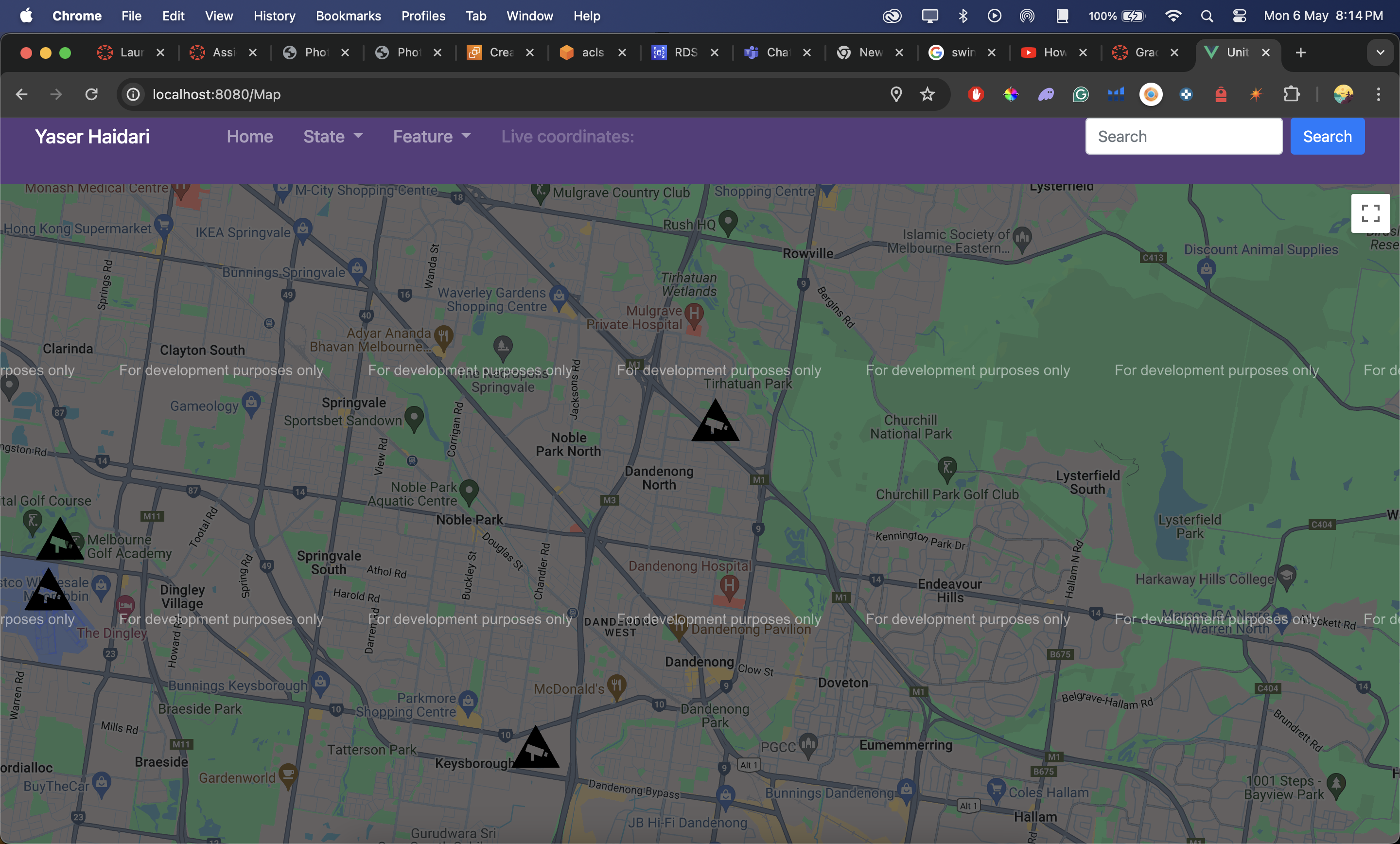The width and height of the screenshot is (1400, 844).
Task: Click the Dandenong Hospital marker
Action: pos(730,588)
